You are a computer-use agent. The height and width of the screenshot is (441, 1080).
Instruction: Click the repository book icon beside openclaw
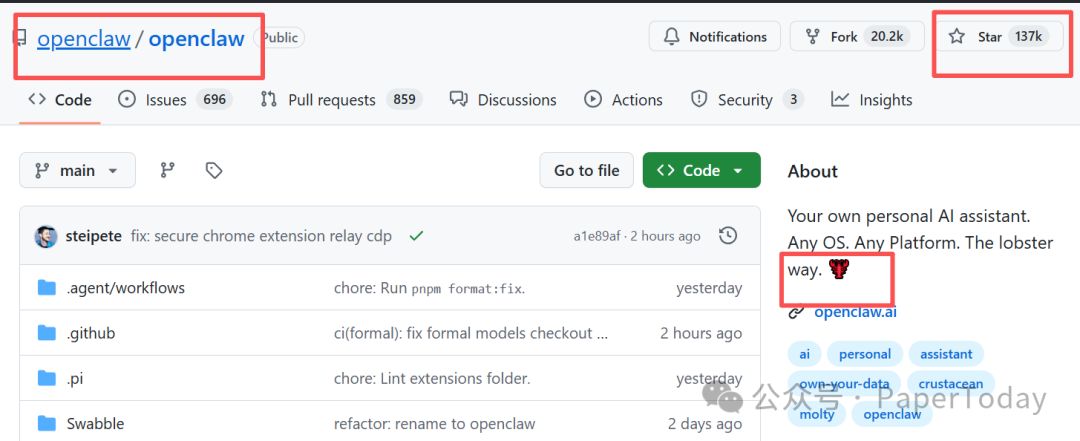point(21,38)
